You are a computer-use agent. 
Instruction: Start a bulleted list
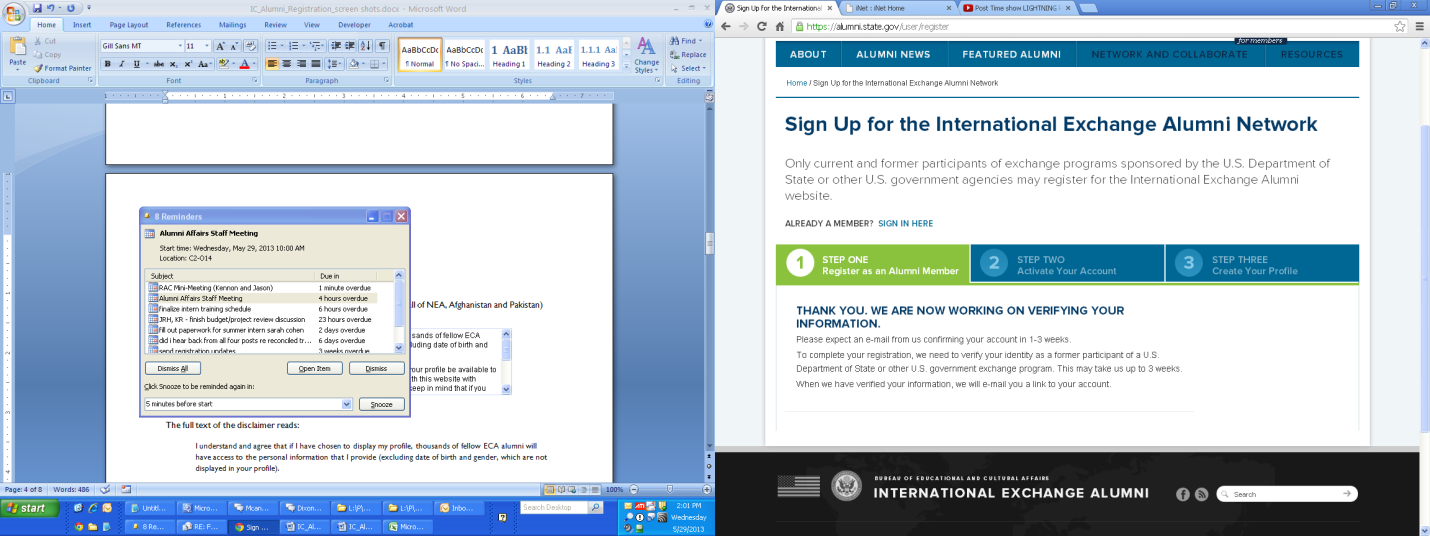point(273,46)
